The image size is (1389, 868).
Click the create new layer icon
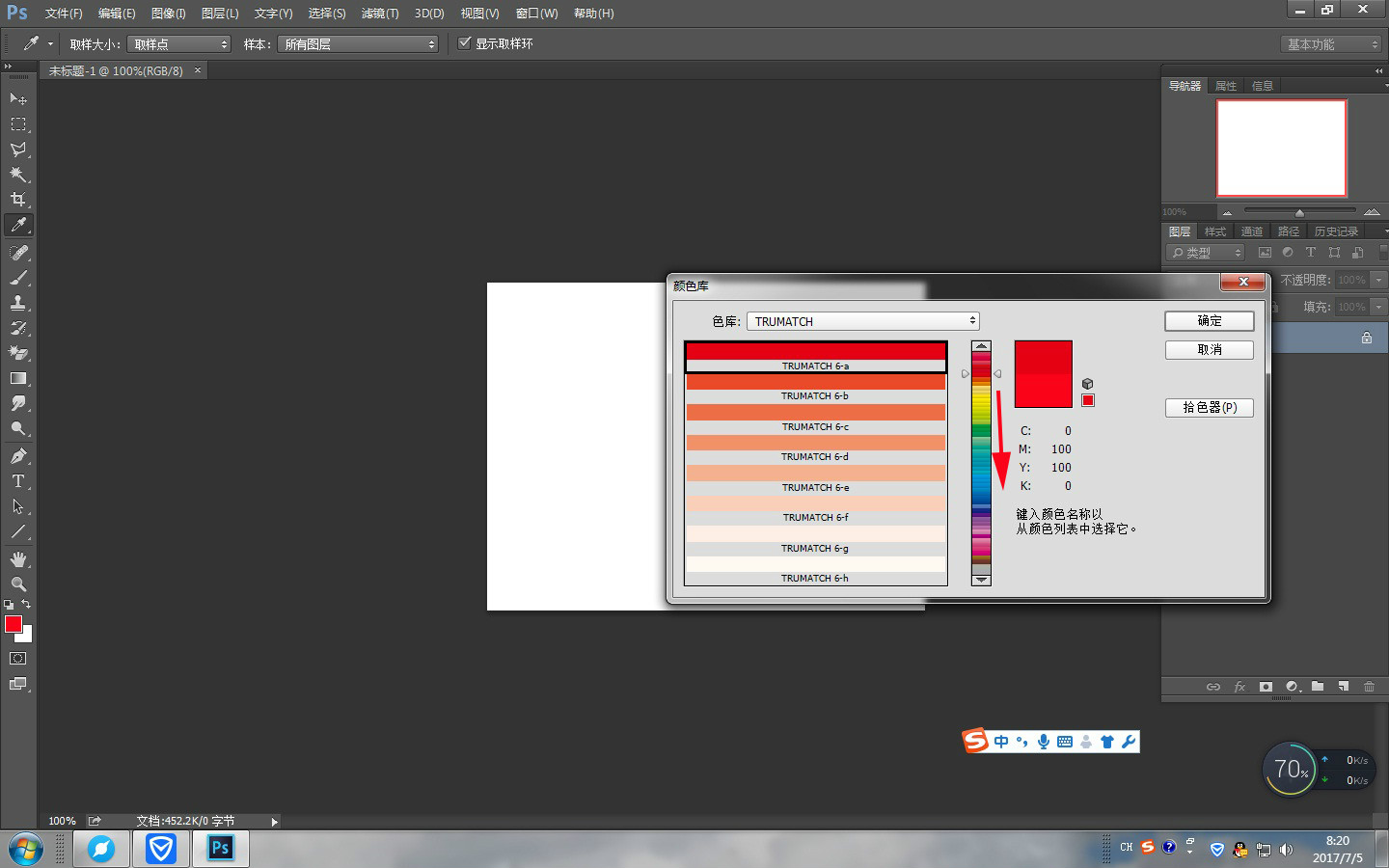tap(1343, 687)
